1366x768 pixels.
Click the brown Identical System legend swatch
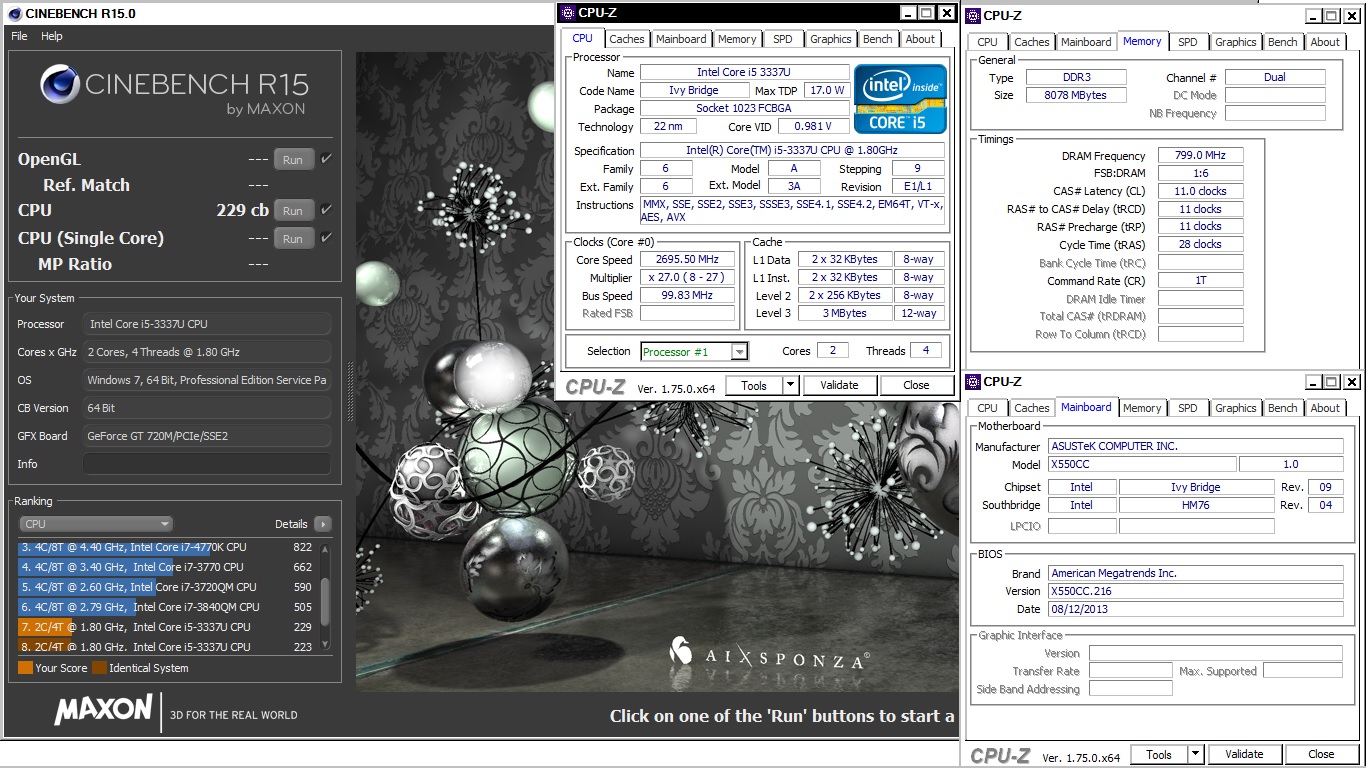[99, 668]
